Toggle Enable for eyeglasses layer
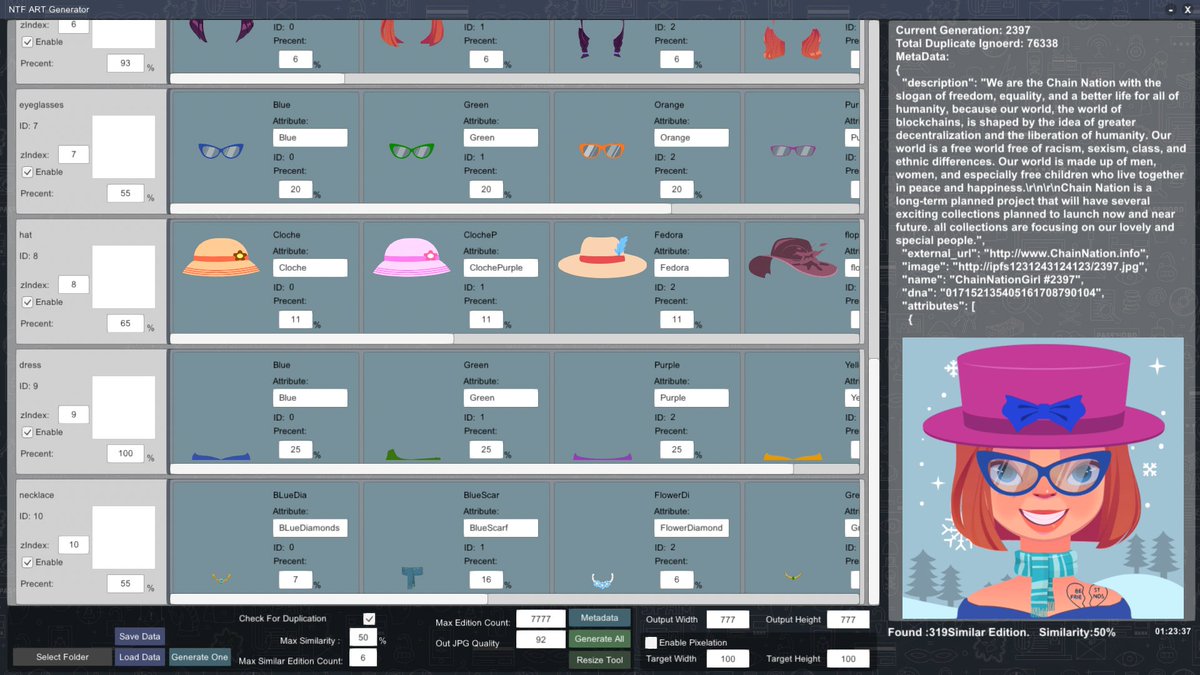The height and width of the screenshot is (675, 1200). 28,172
